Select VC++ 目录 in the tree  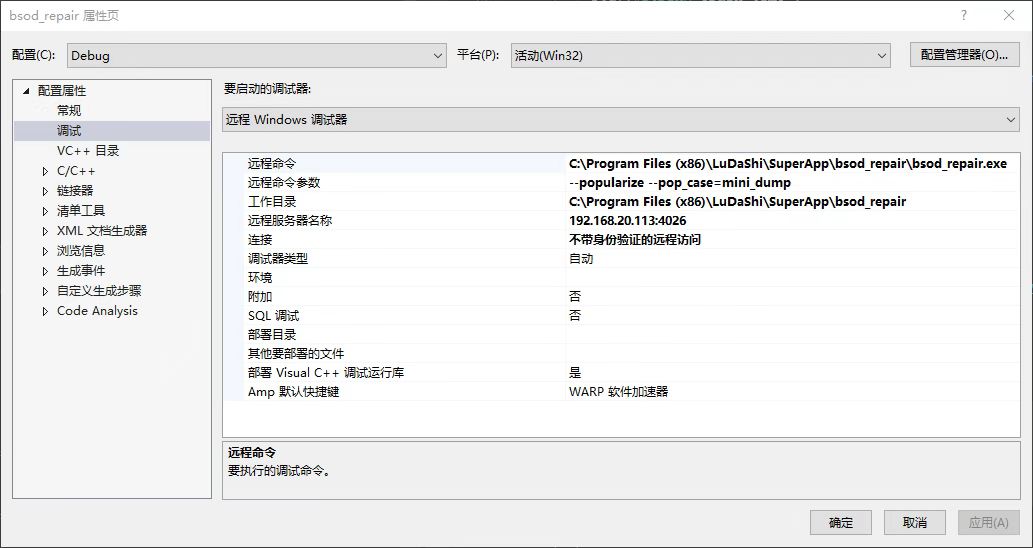point(88,151)
